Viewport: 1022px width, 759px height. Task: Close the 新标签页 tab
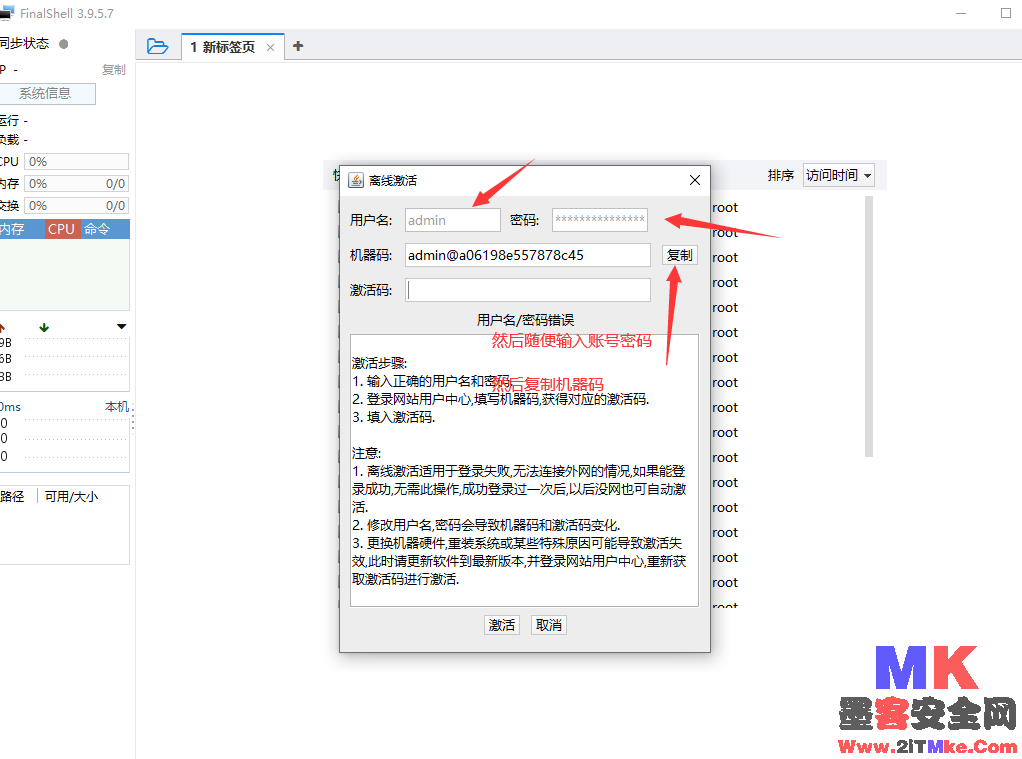point(270,47)
